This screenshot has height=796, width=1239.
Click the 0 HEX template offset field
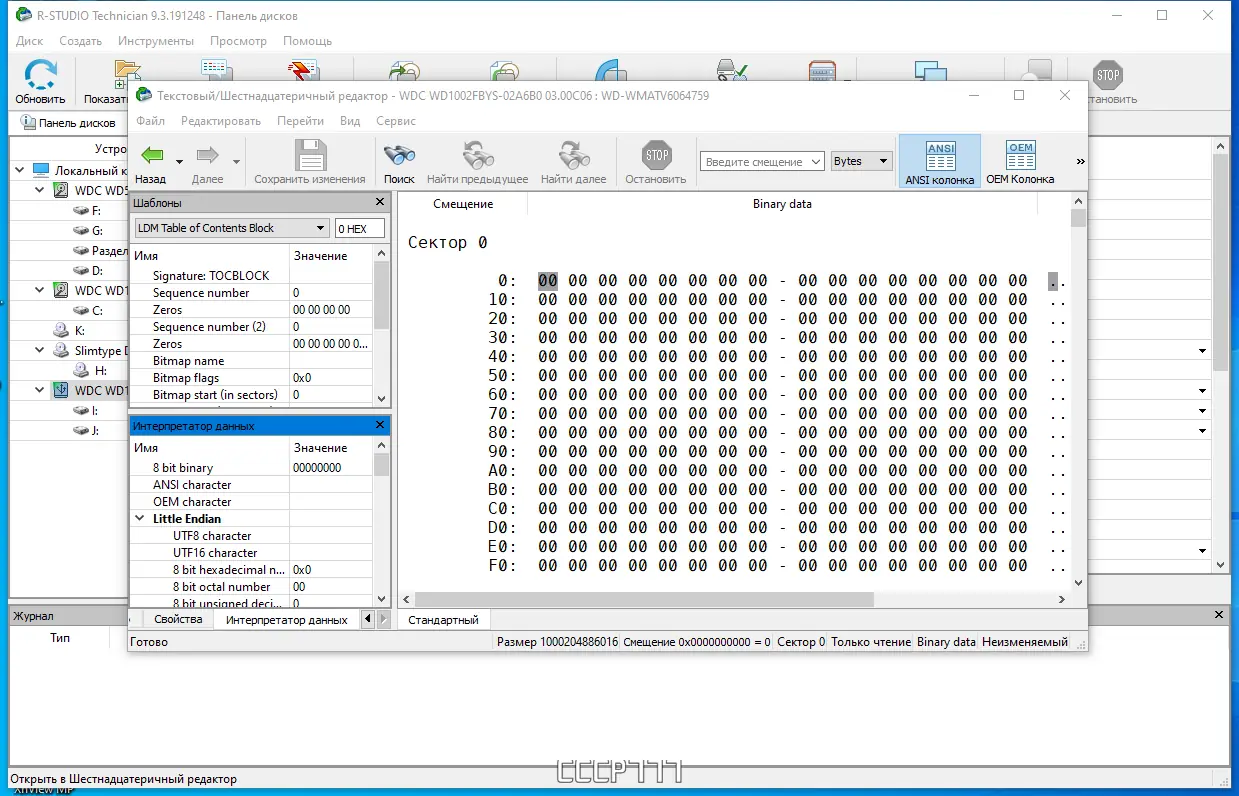[x=360, y=228]
